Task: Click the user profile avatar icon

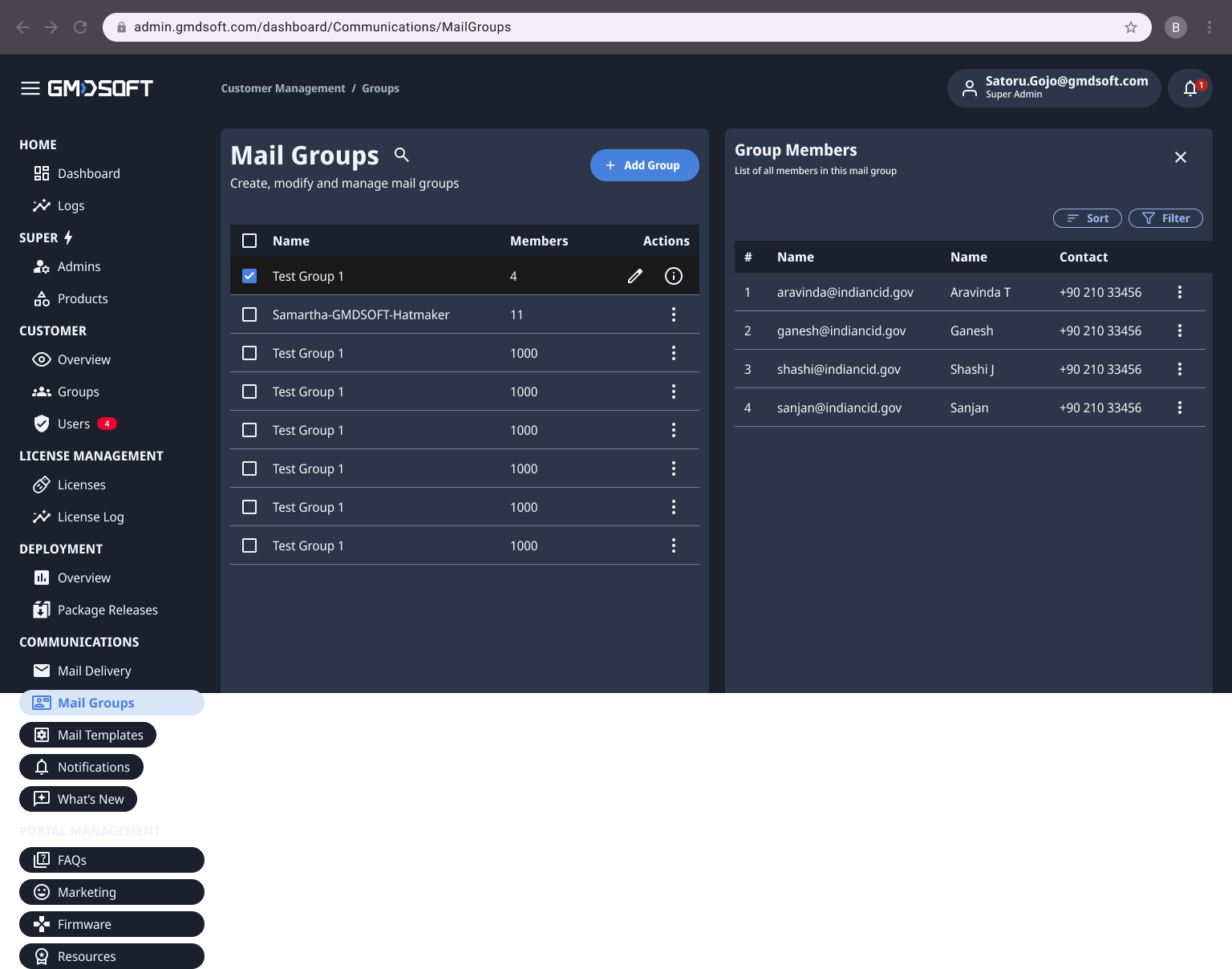Action: [x=970, y=88]
